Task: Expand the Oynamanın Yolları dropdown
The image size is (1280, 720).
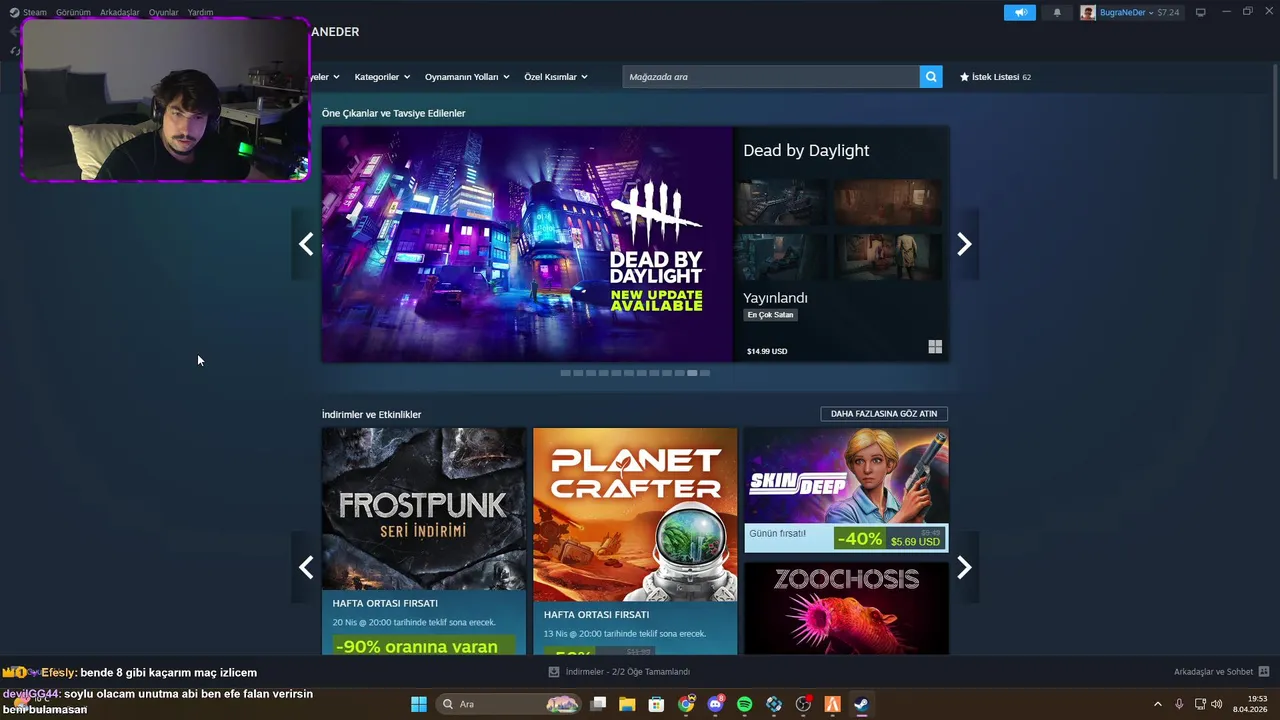Action: pos(467,77)
